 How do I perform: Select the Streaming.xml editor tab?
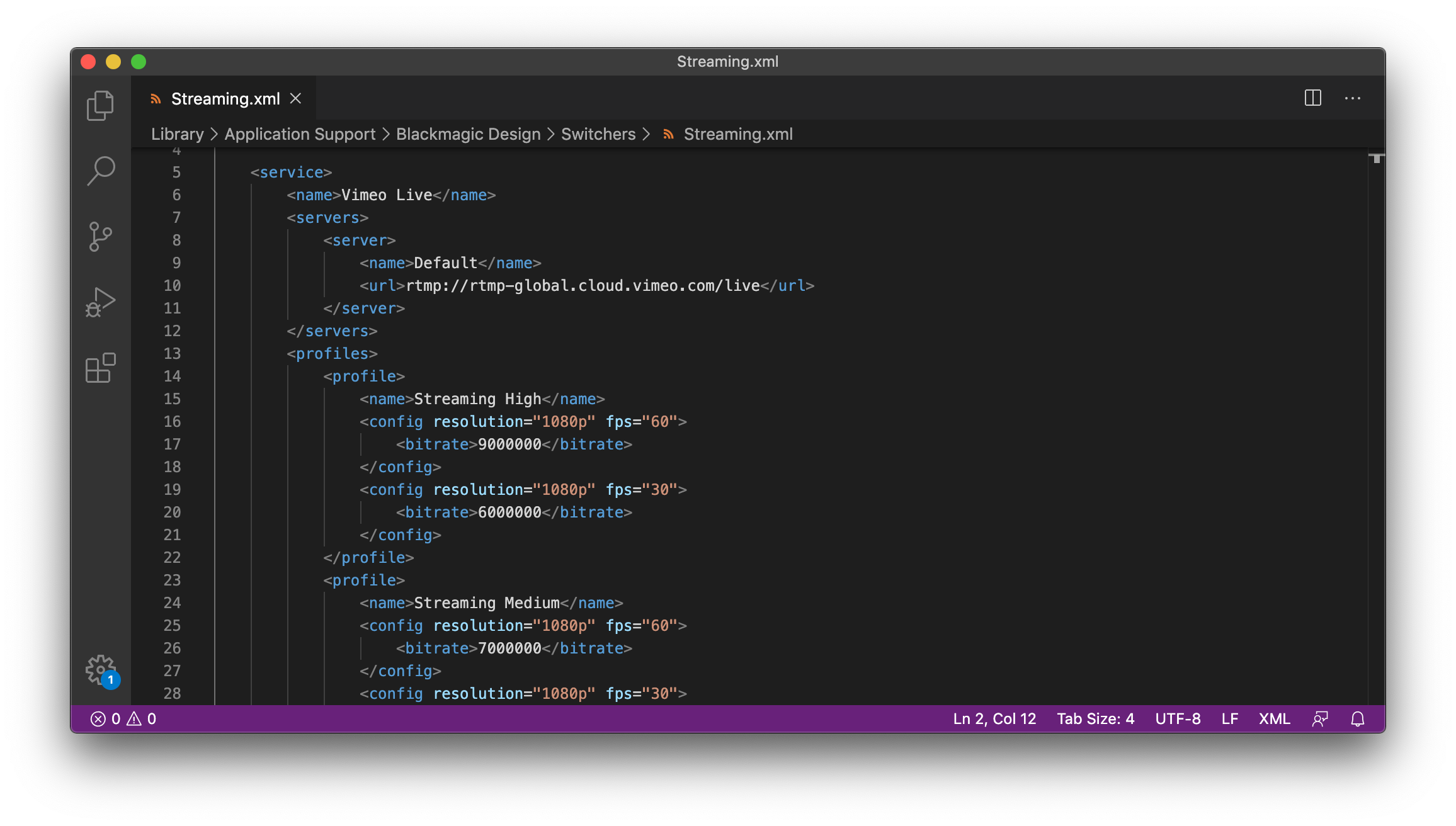(x=225, y=99)
